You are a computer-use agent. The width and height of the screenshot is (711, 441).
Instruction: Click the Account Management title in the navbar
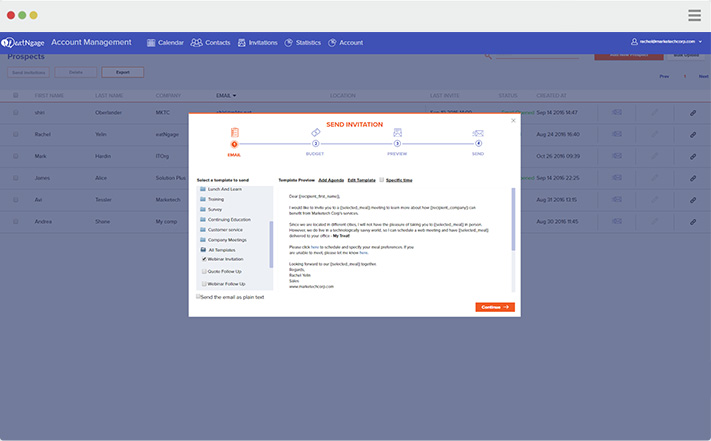(91, 42)
